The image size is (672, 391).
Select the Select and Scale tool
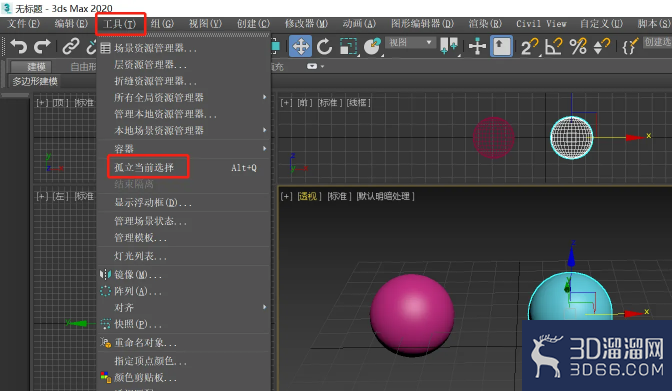click(348, 46)
